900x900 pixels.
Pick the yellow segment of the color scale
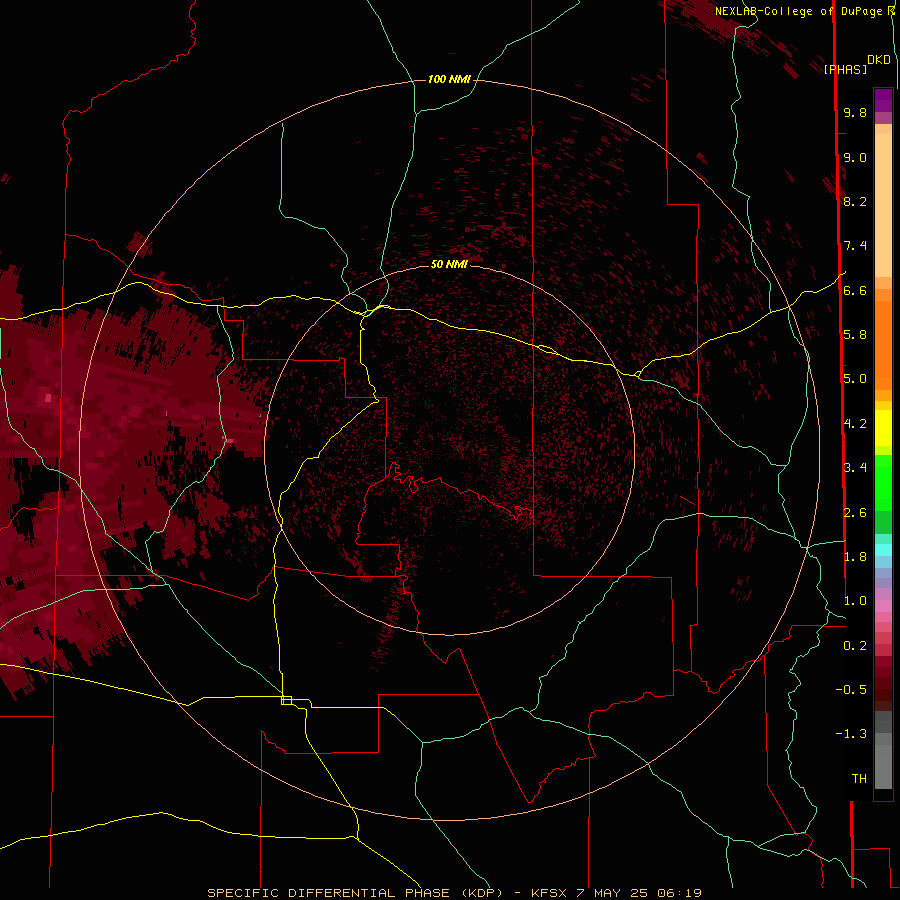(883, 428)
